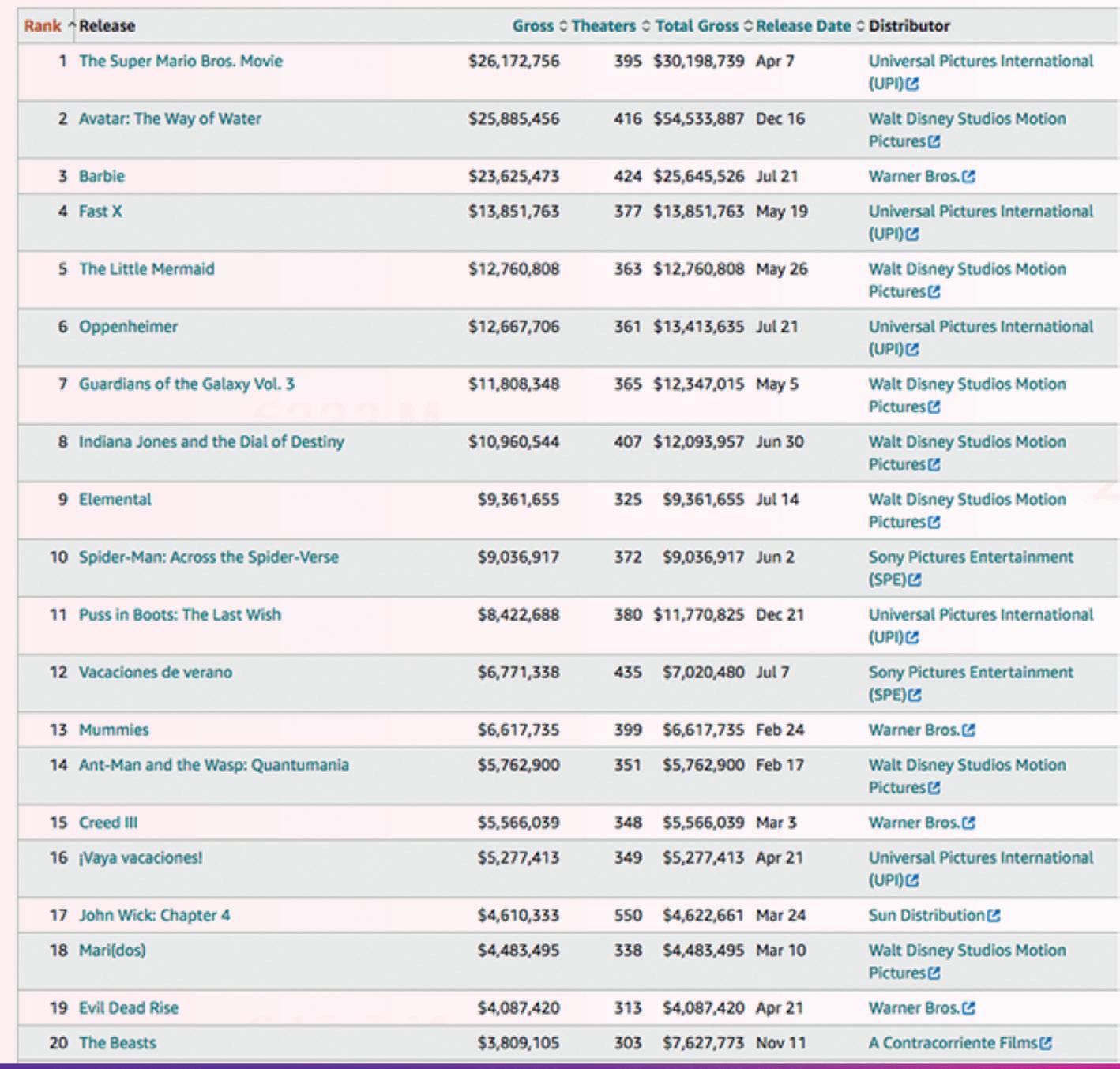Screen dimensions: 1120x1069
Task: Click external link icon beside Sun Distribution
Action: (x=994, y=916)
